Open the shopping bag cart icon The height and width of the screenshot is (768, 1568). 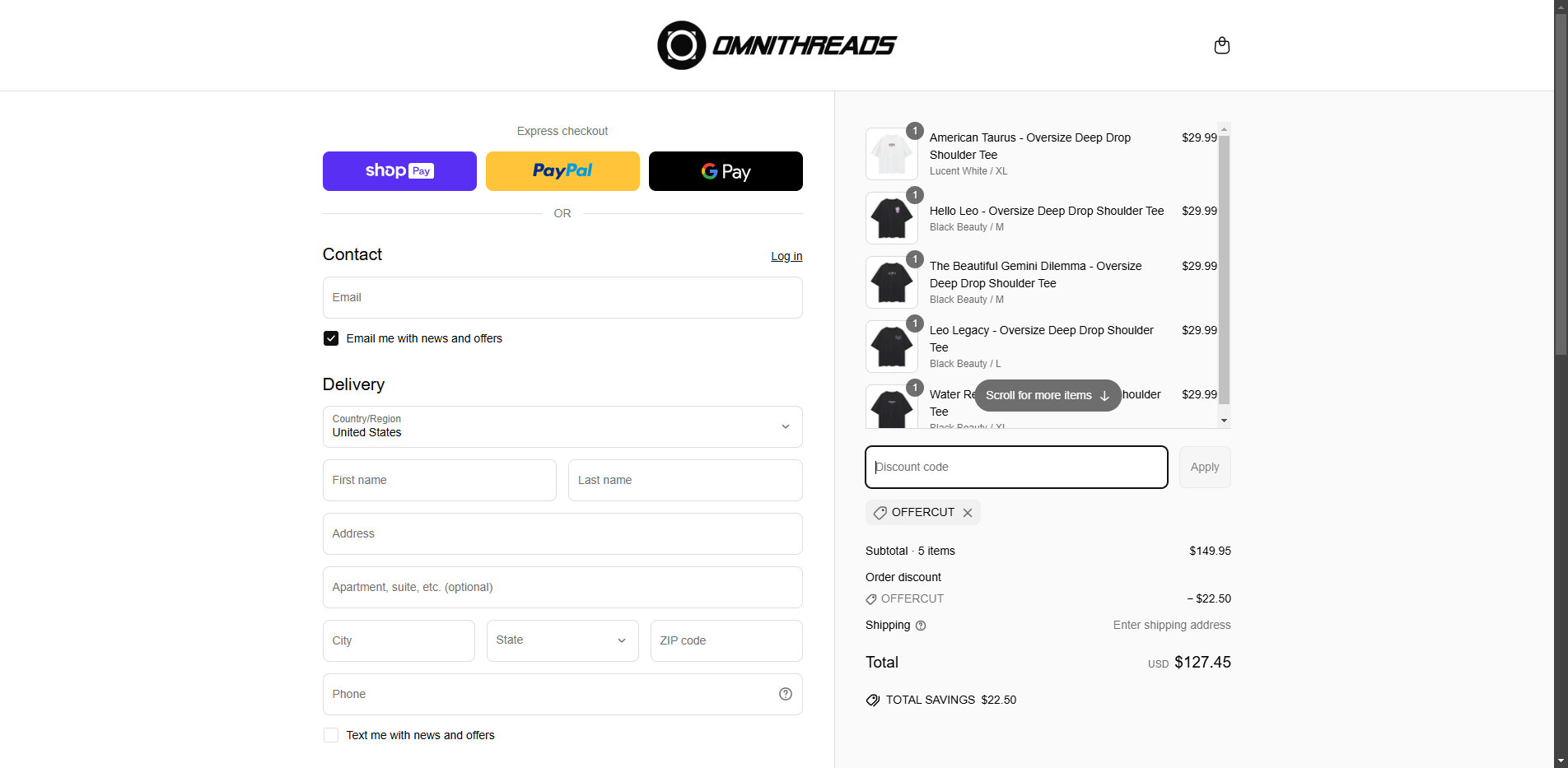[x=1222, y=45]
